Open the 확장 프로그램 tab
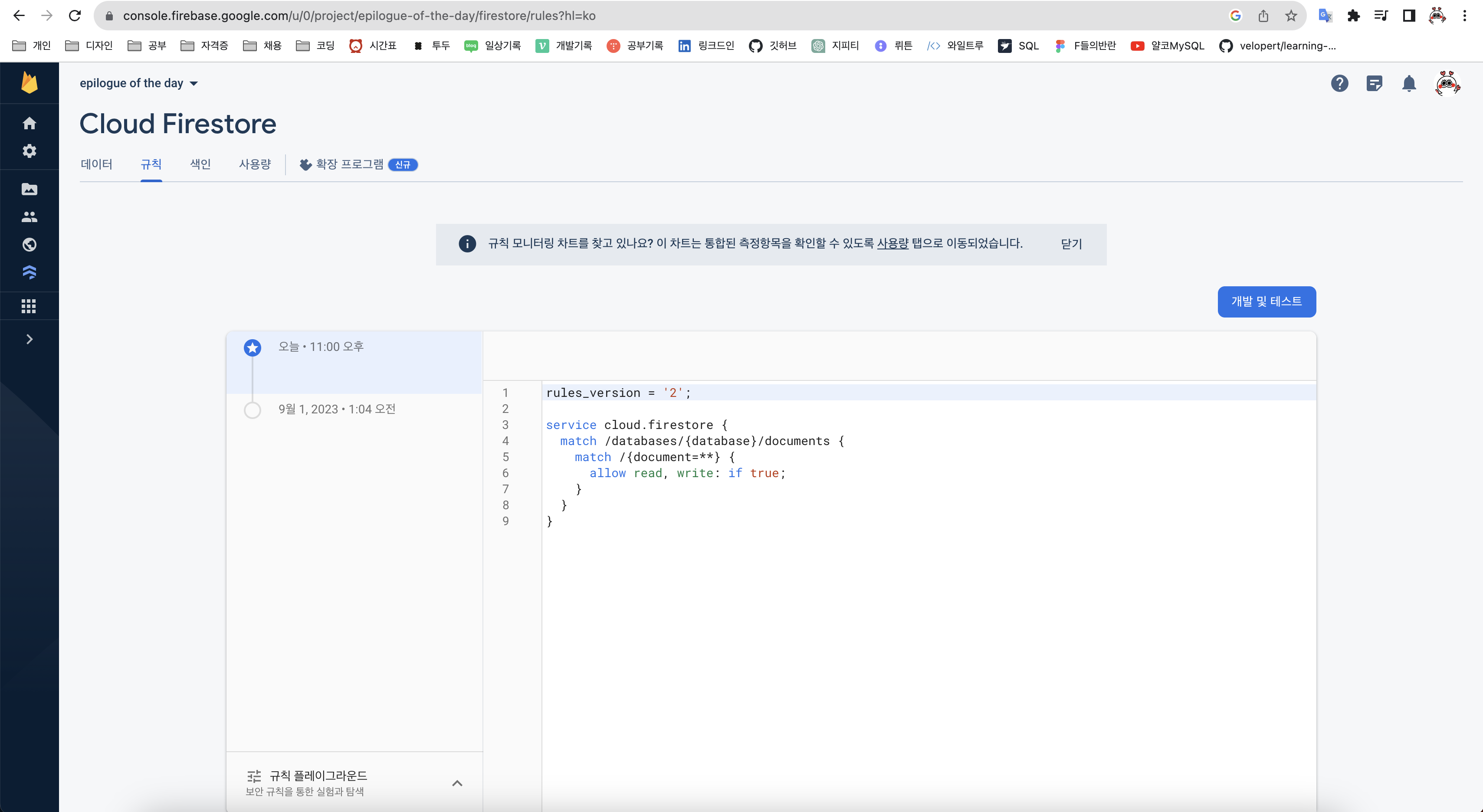Screen dimensions: 1483x812 point(358,164)
